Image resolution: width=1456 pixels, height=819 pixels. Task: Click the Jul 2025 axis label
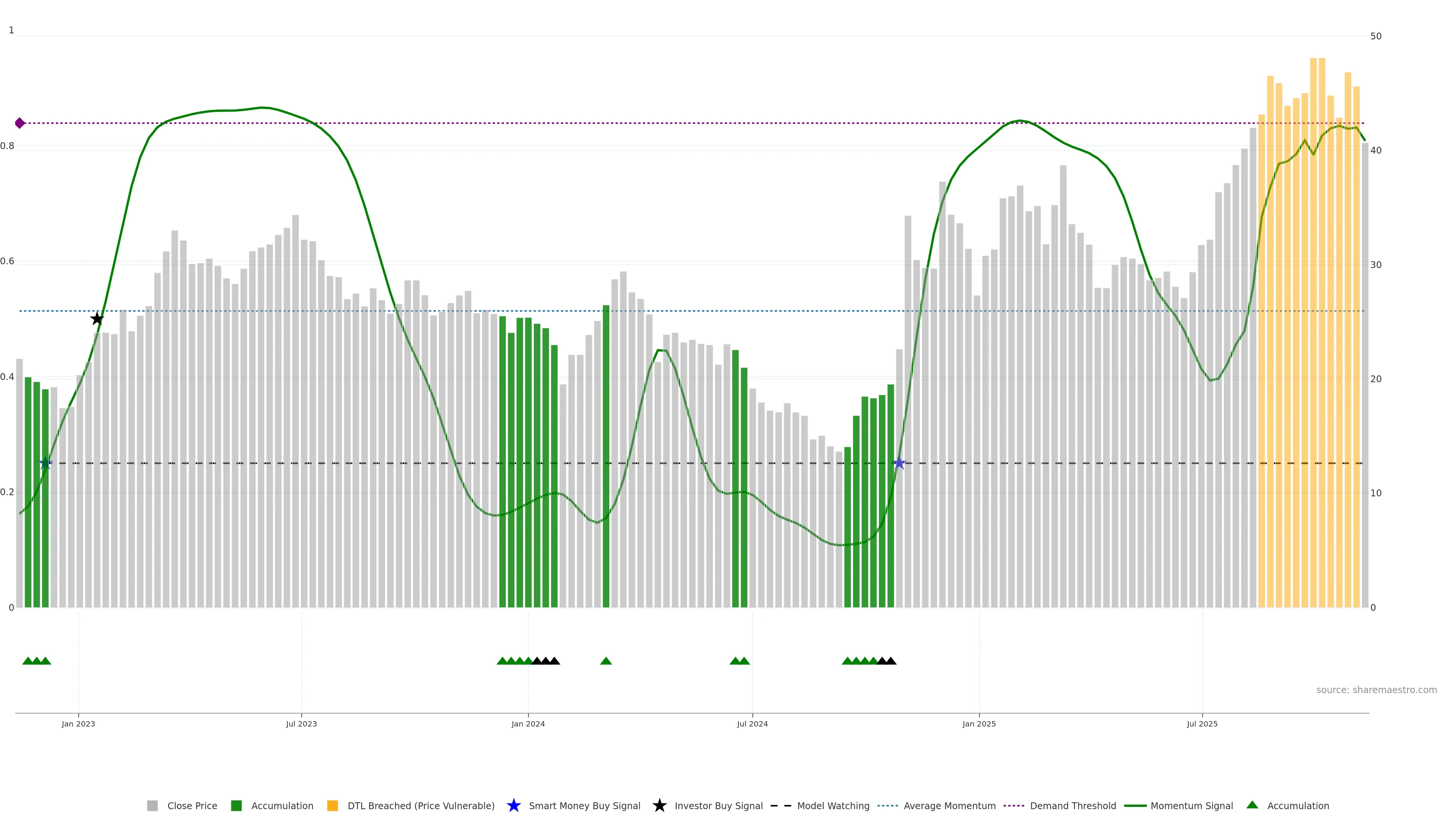1202,723
